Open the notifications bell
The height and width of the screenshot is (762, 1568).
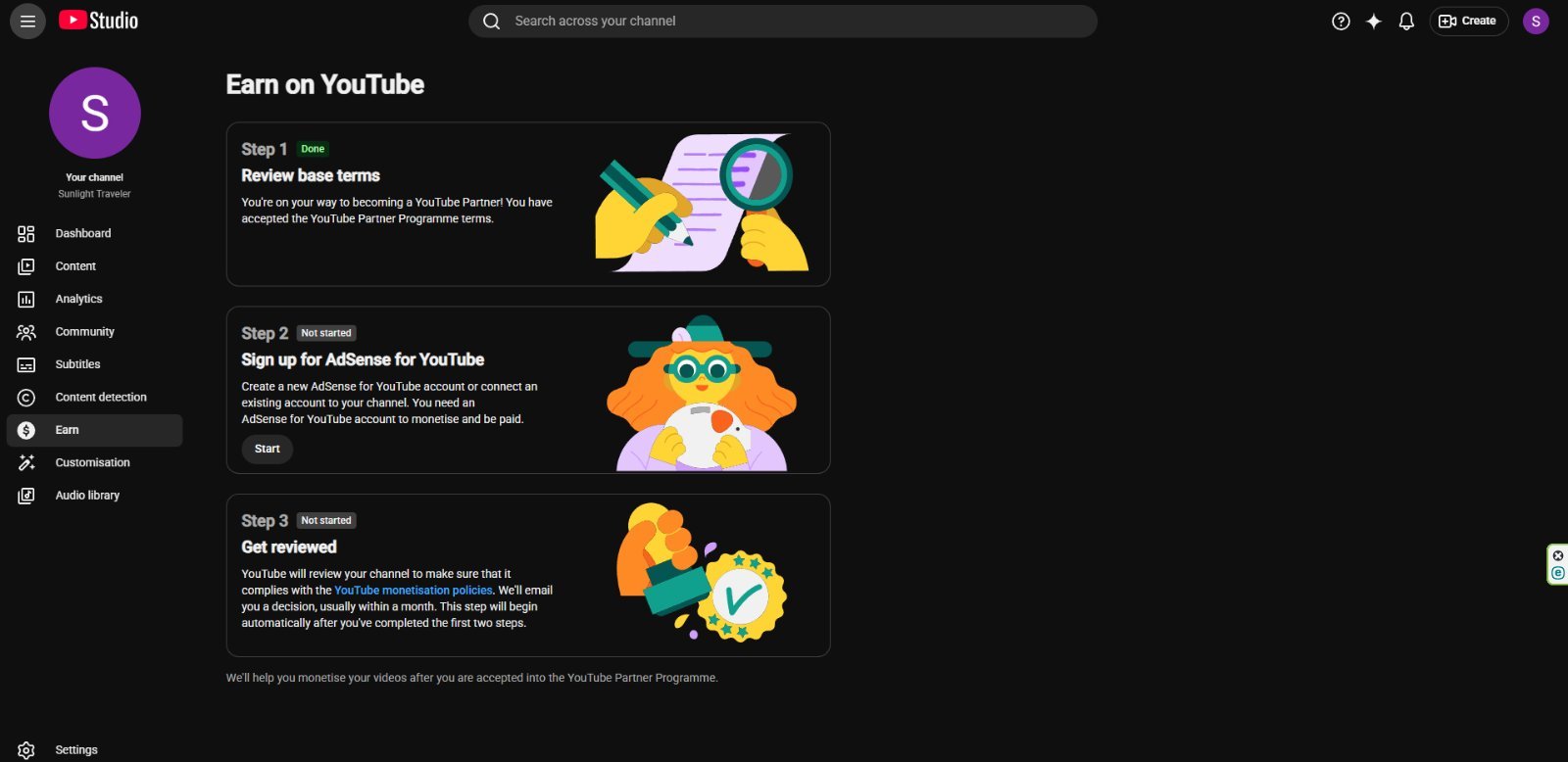click(1406, 21)
